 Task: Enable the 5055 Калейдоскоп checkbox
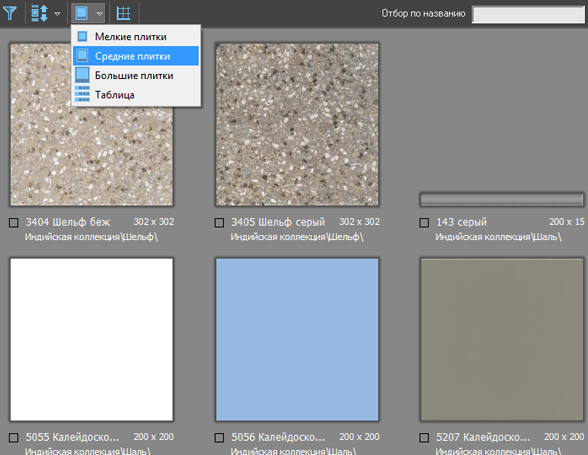coord(14,438)
